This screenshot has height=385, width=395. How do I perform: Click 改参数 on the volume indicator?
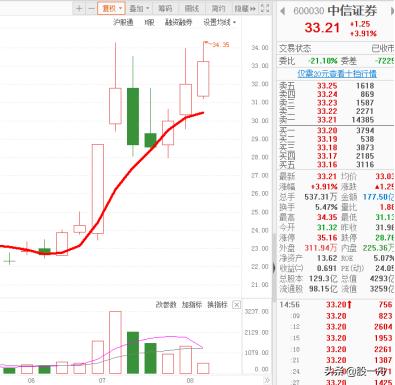tap(166, 304)
